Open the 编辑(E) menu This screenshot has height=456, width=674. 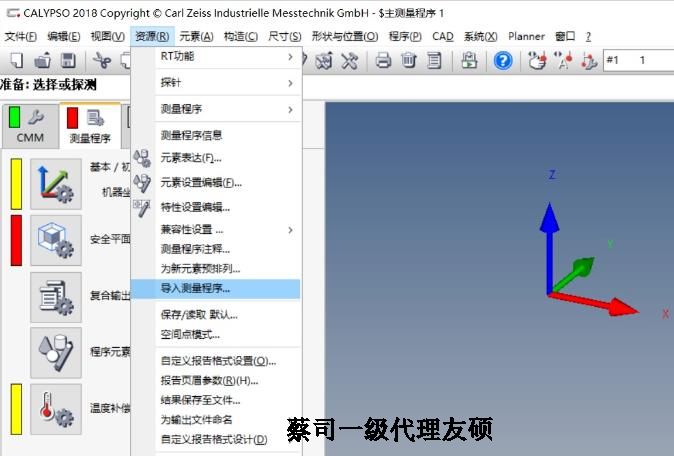pyautogui.click(x=64, y=37)
